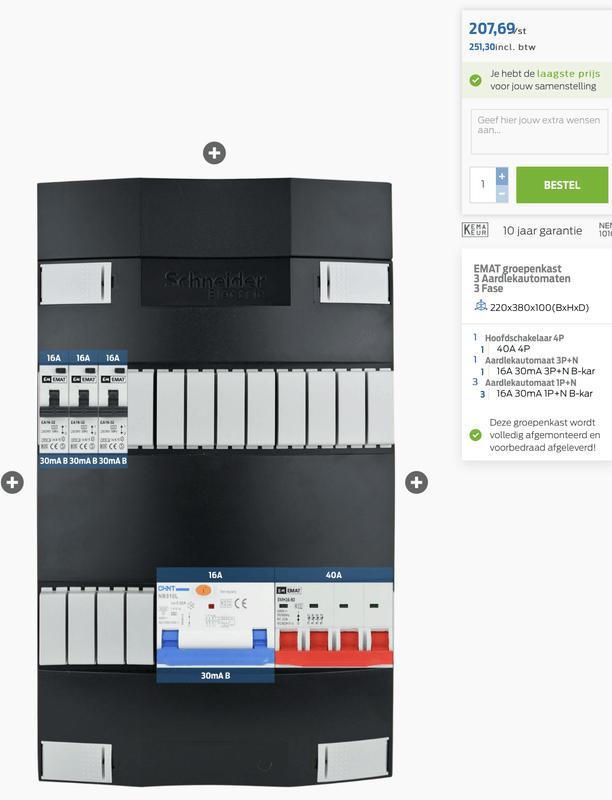The width and height of the screenshot is (612, 800).
Task: Select the CHNT 16A 3P+N aardlekautomaat
Action: click(215, 625)
